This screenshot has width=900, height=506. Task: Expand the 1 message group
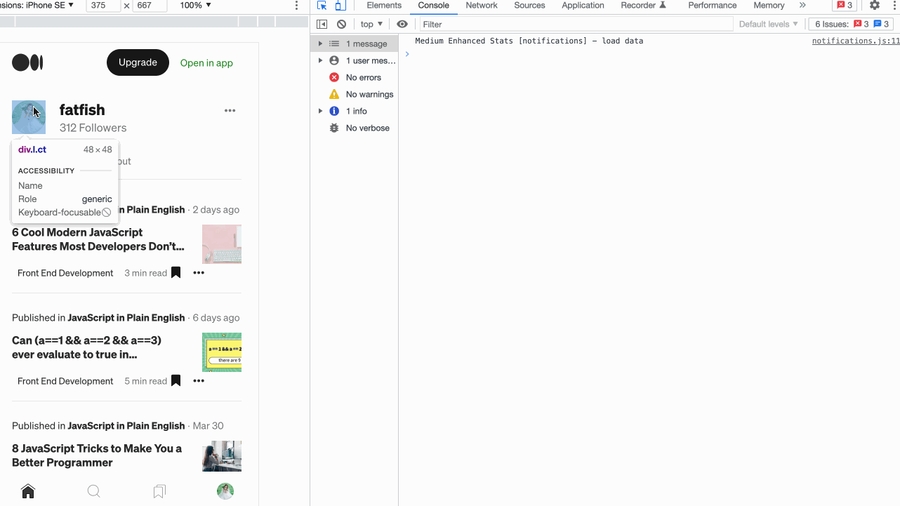[x=321, y=44]
